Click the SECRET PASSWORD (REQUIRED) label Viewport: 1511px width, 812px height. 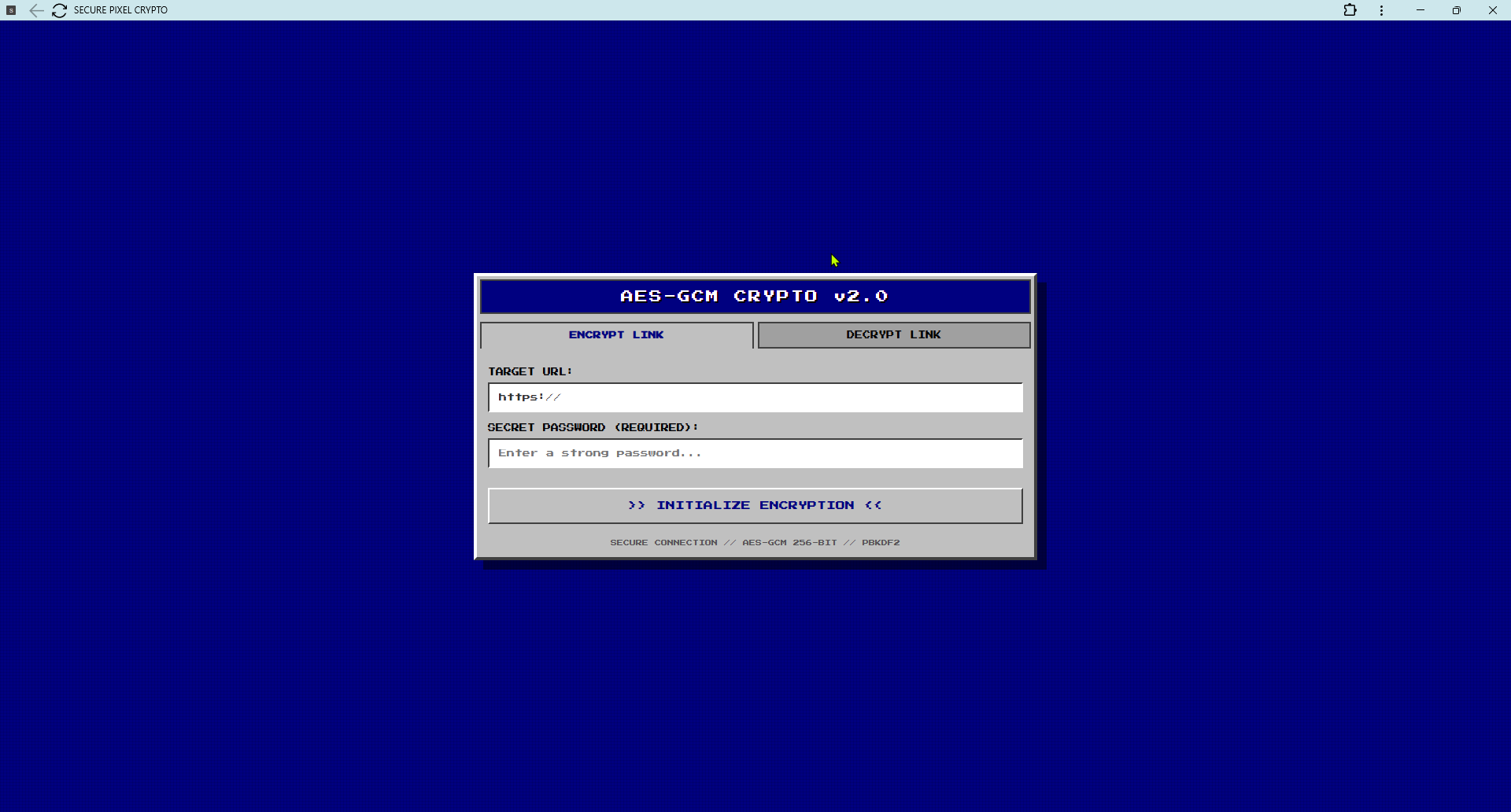click(x=592, y=426)
